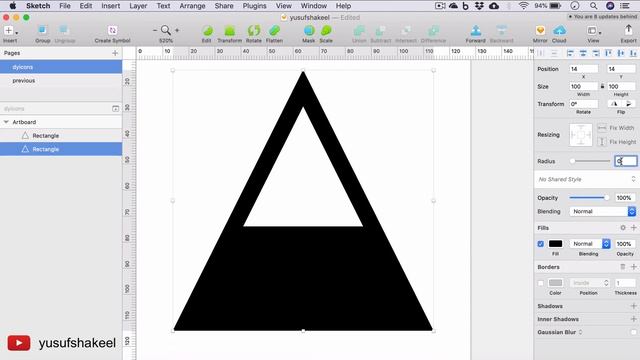Enable the border checkbox
Screen dimensions: 640x360
coord(540,283)
